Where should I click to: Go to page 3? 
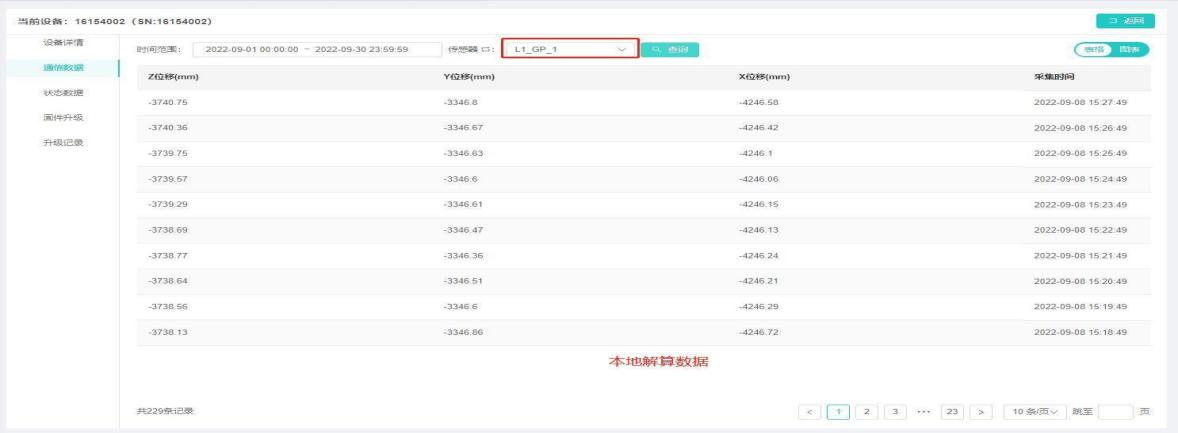coord(896,410)
